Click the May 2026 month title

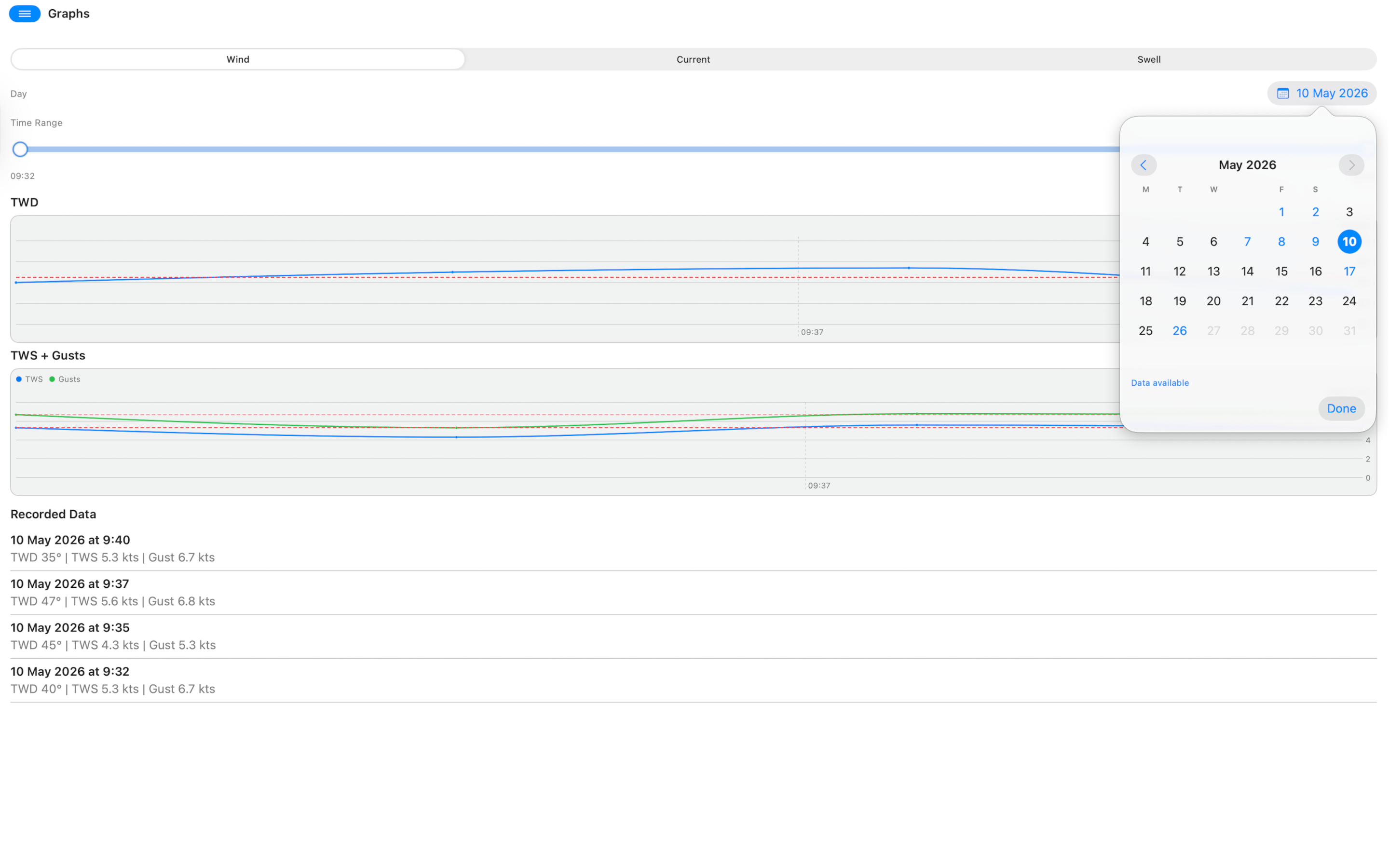[x=1247, y=165]
